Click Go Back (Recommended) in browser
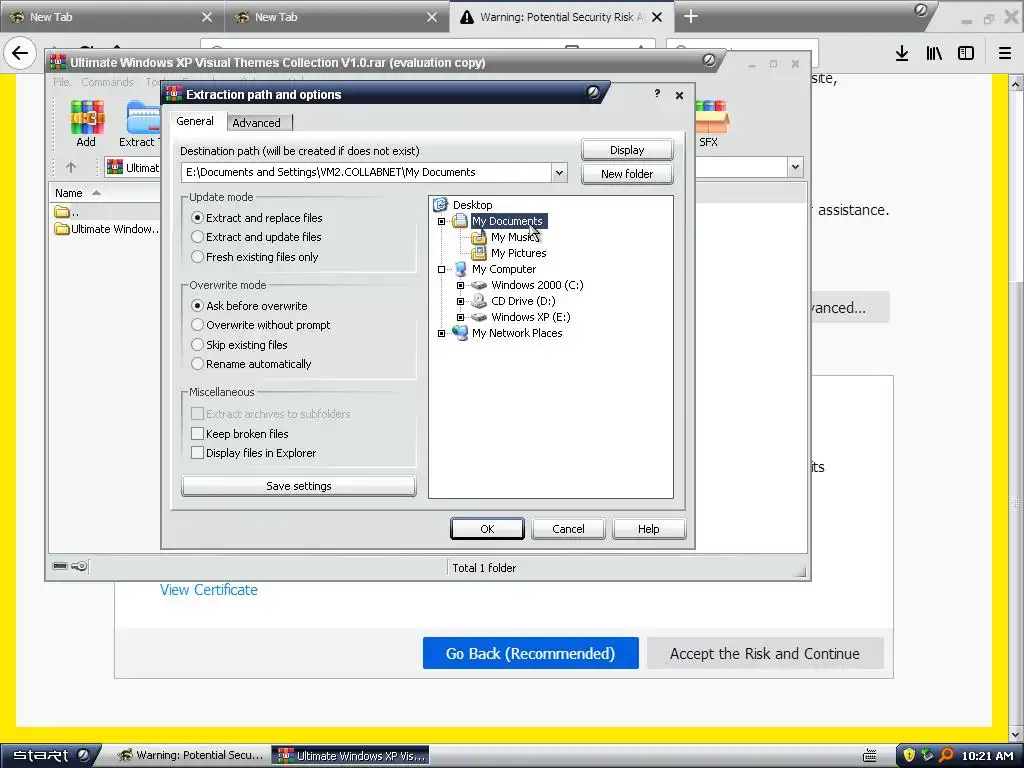The image size is (1024, 768). [530, 653]
